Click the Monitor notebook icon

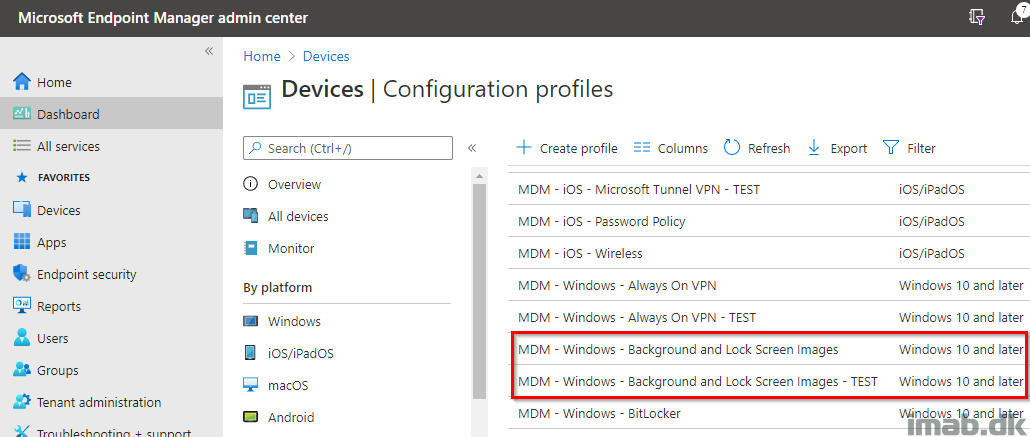250,248
